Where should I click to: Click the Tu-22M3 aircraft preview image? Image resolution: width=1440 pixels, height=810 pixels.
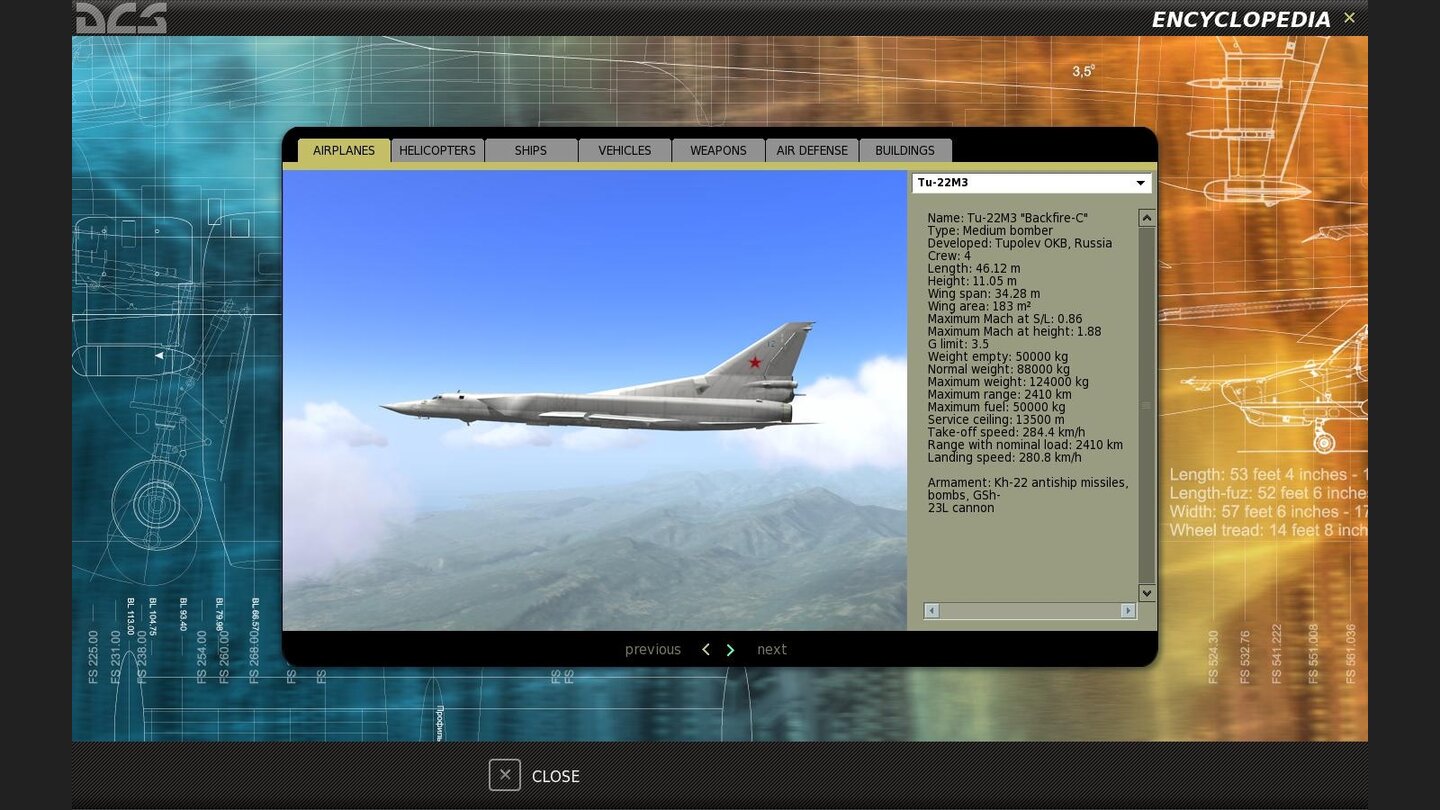pyautogui.click(x=595, y=400)
